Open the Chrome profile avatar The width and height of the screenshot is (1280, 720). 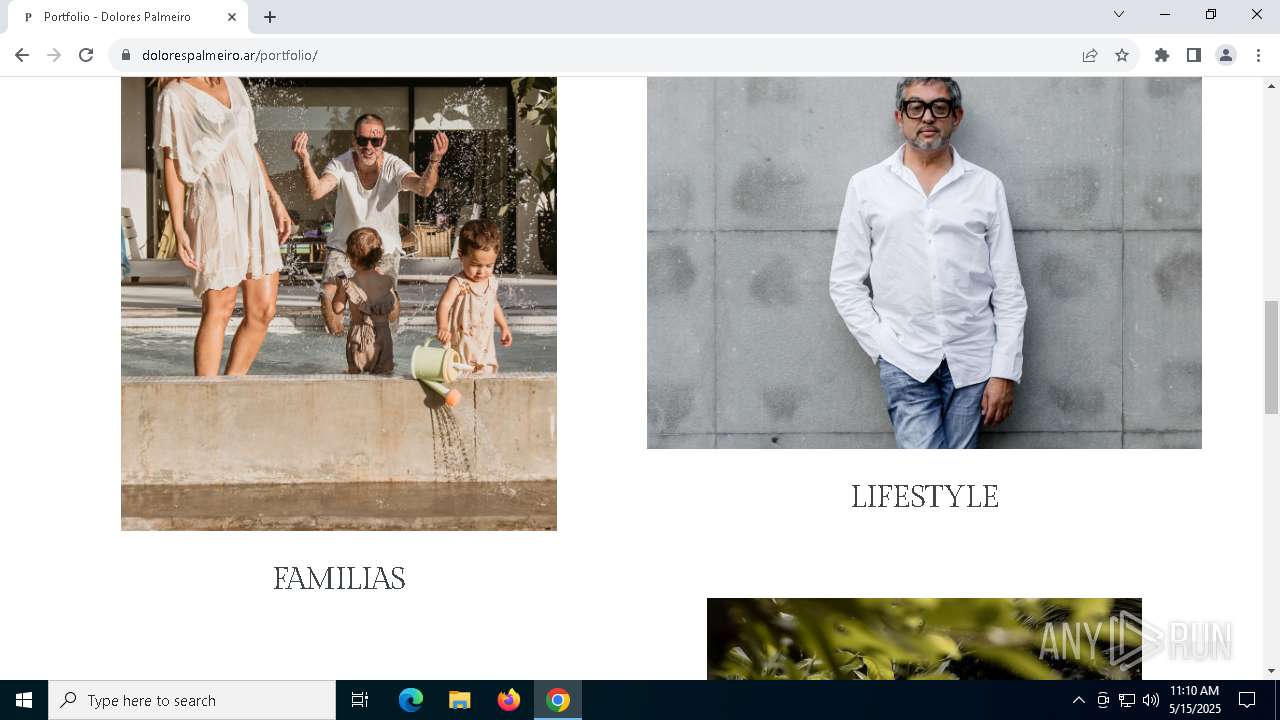tap(1226, 55)
